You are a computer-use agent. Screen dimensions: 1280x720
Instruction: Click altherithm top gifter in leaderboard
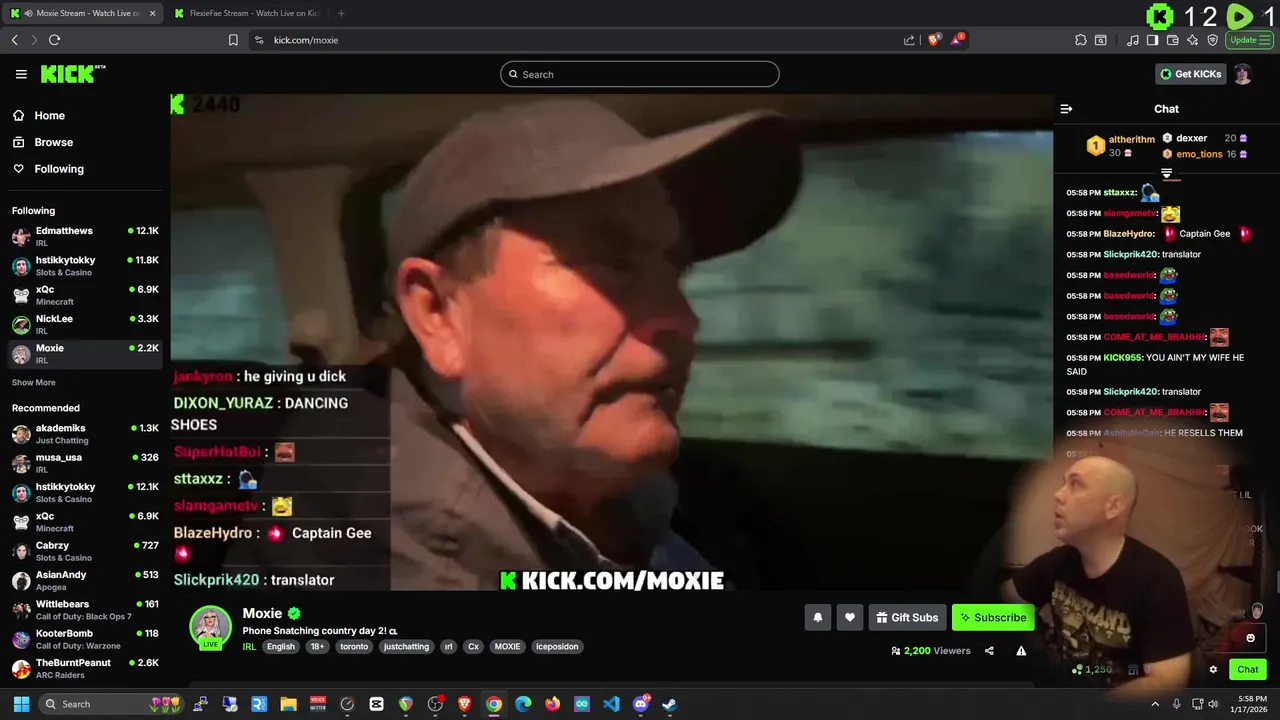(x=1121, y=146)
